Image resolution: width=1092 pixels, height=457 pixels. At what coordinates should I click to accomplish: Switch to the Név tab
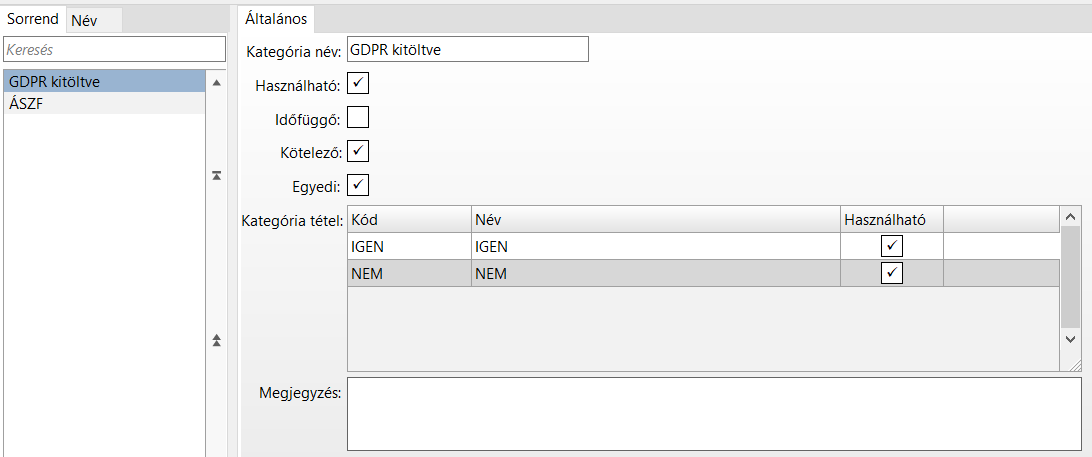pos(84,20)
